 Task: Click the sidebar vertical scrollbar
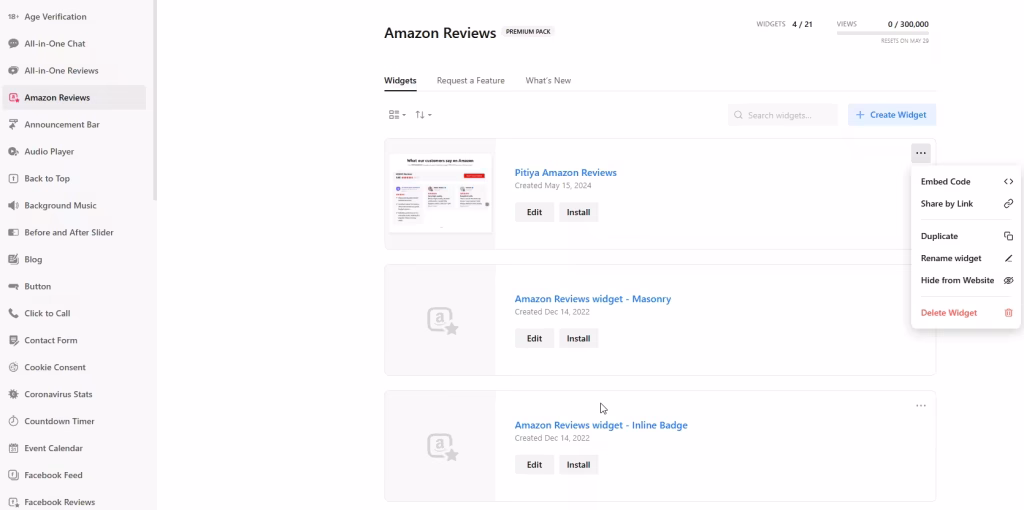coord(155,98)
